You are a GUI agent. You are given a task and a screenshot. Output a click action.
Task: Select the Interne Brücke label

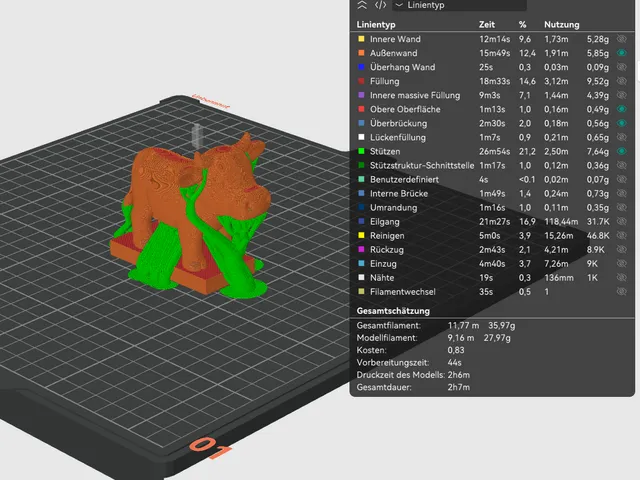point(399,193)
